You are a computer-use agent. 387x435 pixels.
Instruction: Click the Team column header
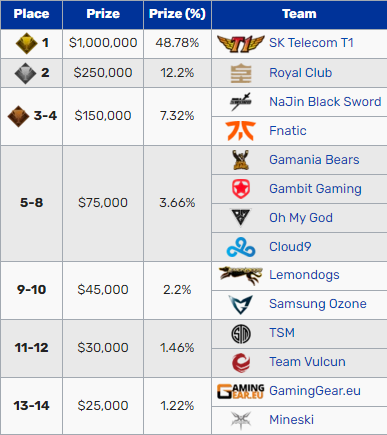coord(299,14)
